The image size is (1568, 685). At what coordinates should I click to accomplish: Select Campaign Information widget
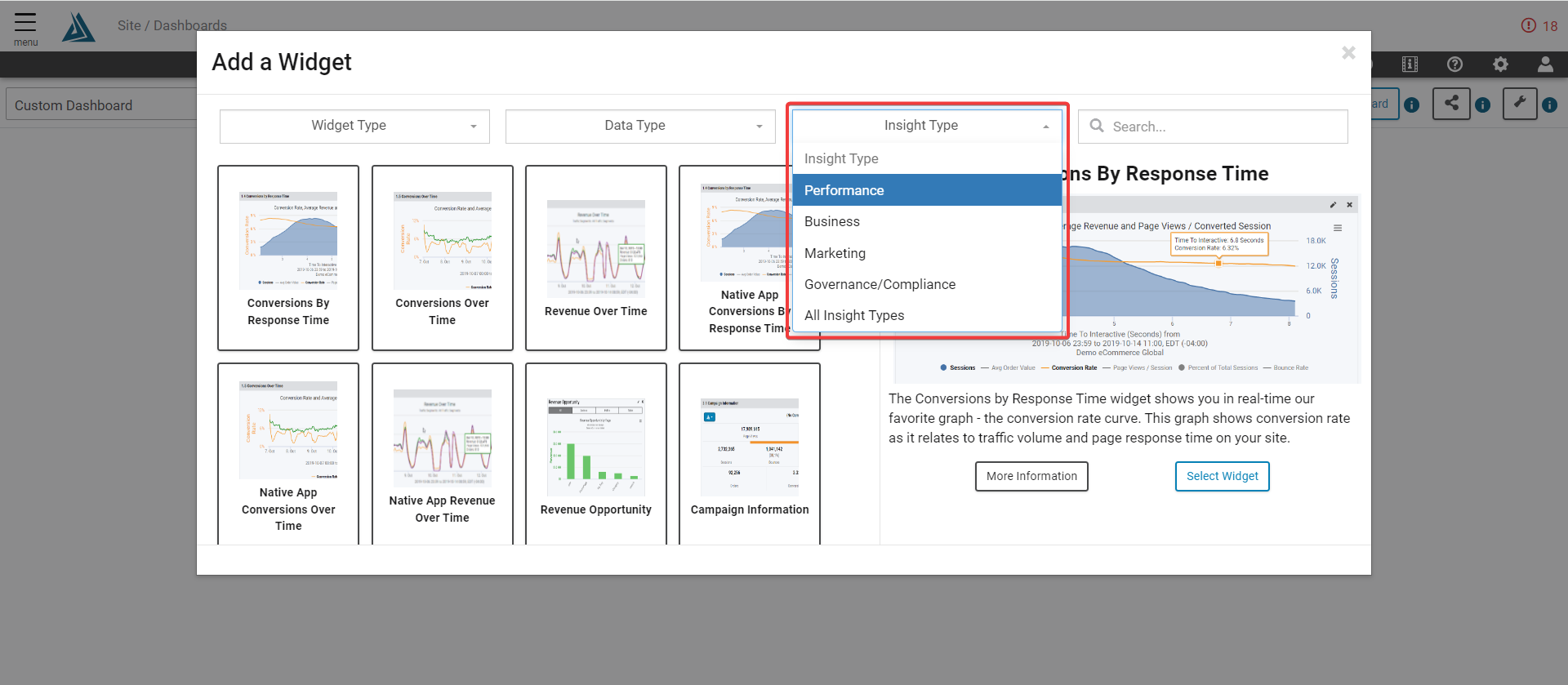750,454
